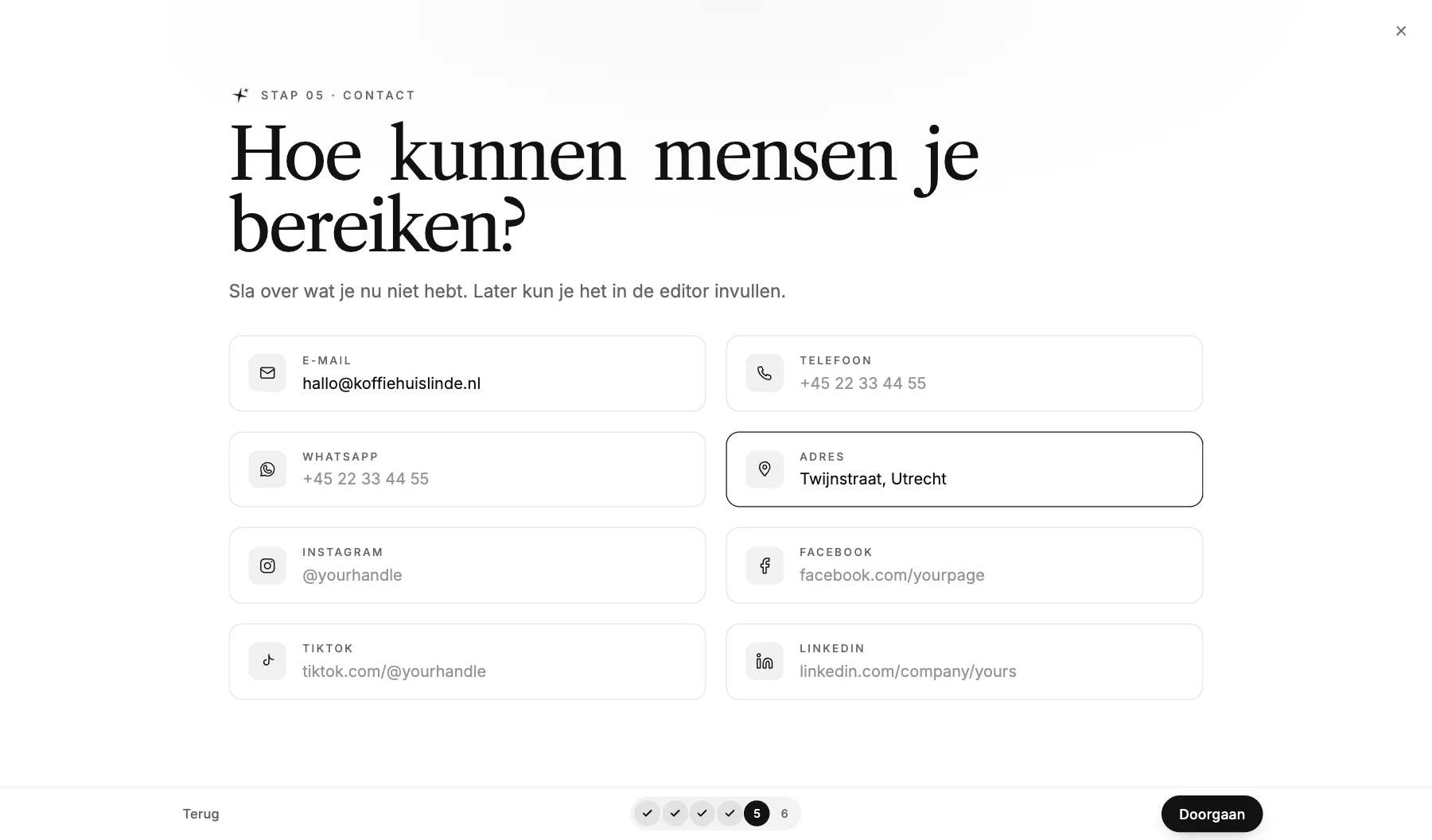
Task: Edit the Adres field Twijnstraat, Utrecht
Action: click(964, 469)
